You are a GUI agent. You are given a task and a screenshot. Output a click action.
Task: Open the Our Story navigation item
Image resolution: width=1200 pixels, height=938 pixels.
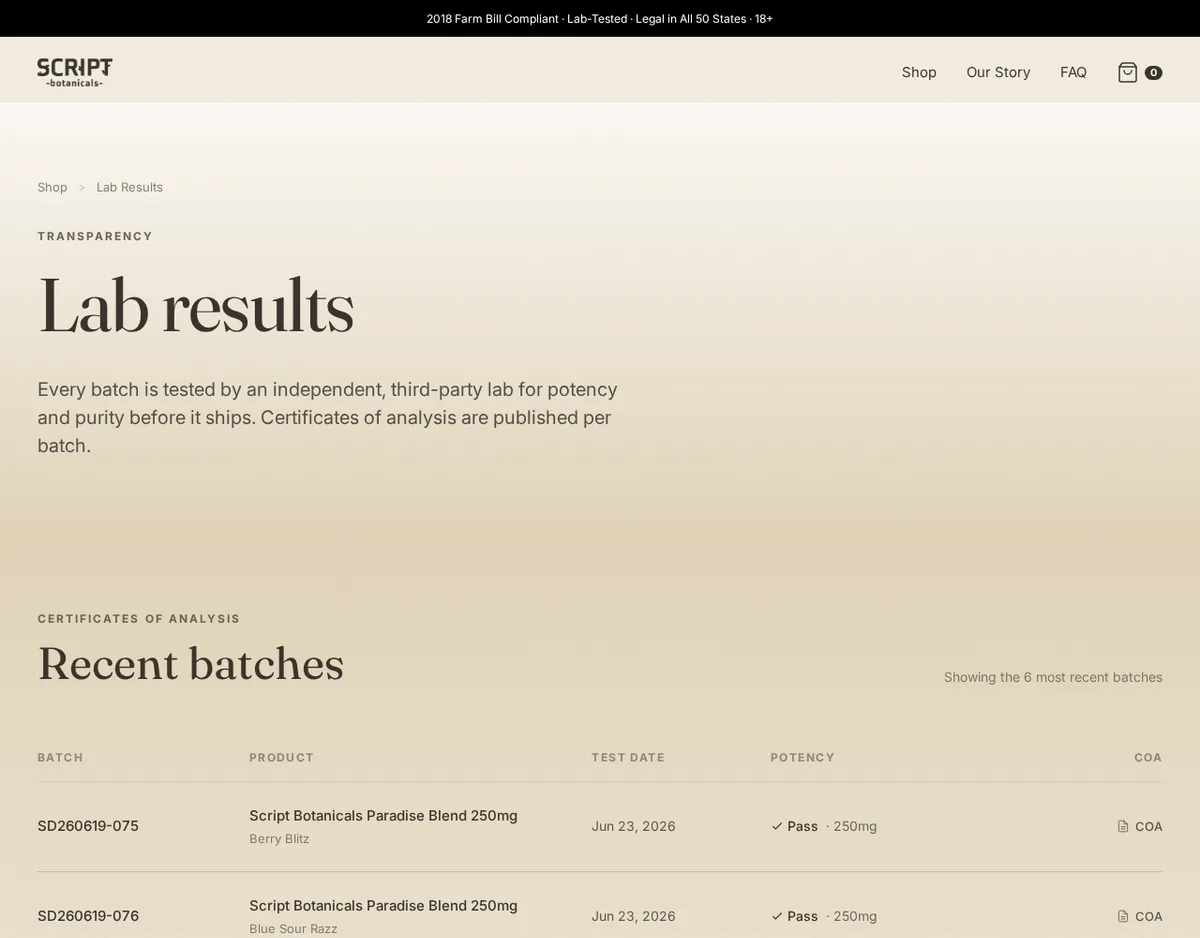tap(998, 72)
